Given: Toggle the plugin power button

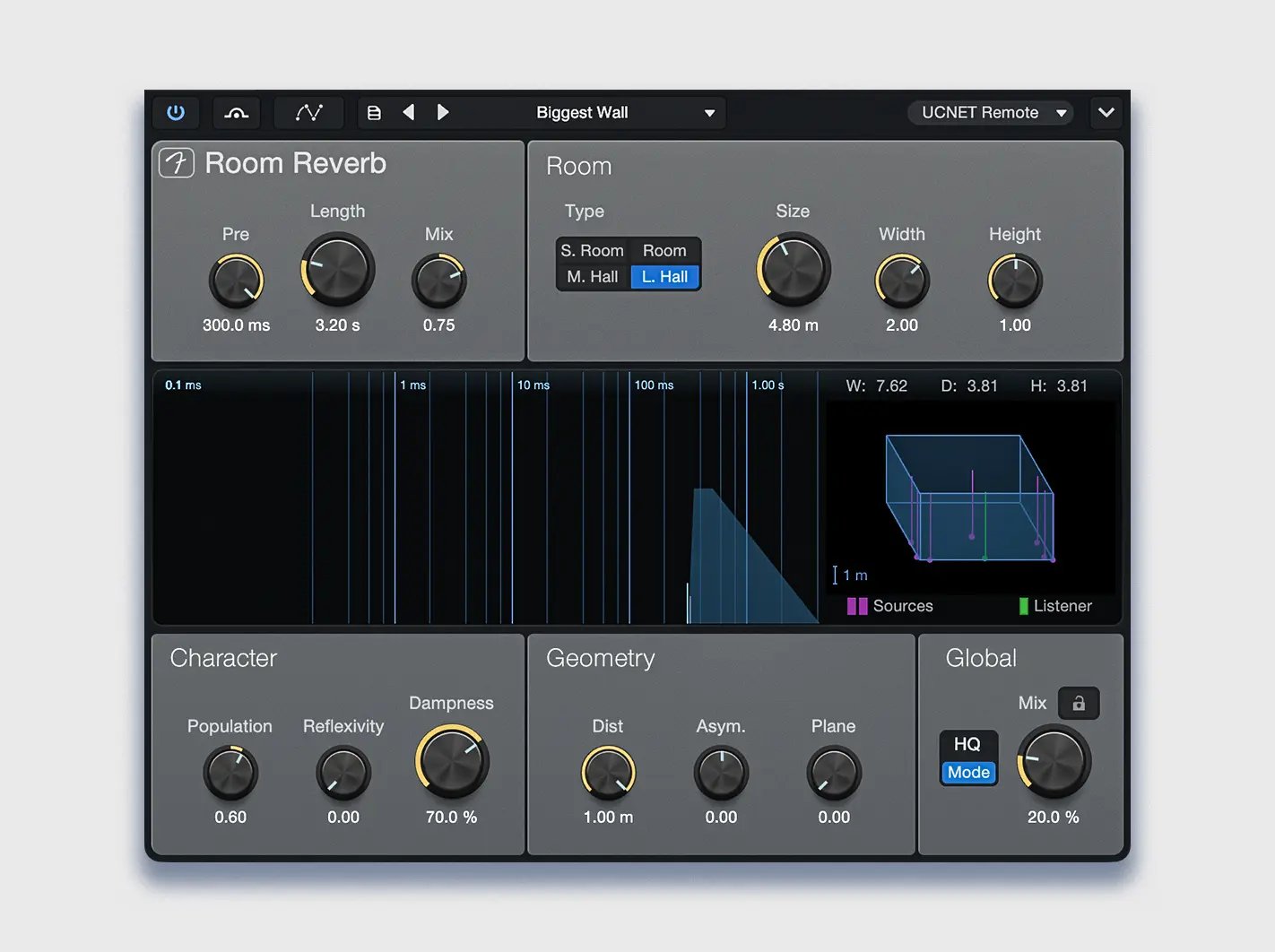Looking at the screenshot, I should (176, 112).
